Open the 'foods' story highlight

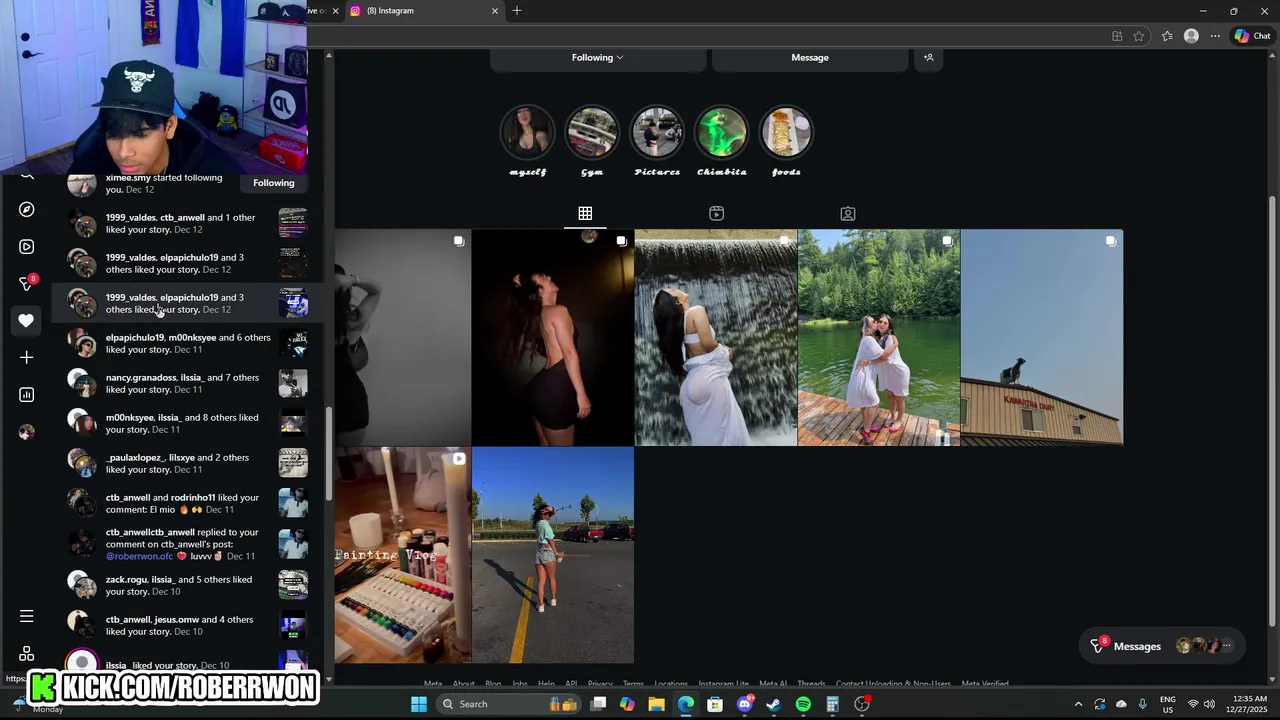pyautogui.click(x=786, y=132)
